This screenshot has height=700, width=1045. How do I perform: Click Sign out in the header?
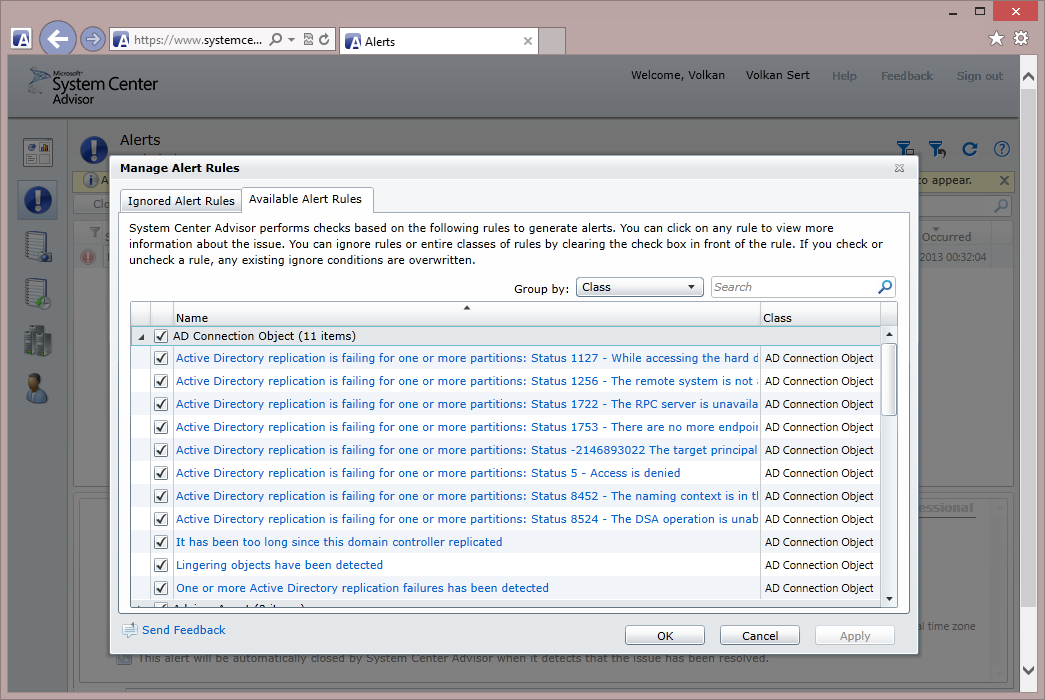click(x=979, y=76)
